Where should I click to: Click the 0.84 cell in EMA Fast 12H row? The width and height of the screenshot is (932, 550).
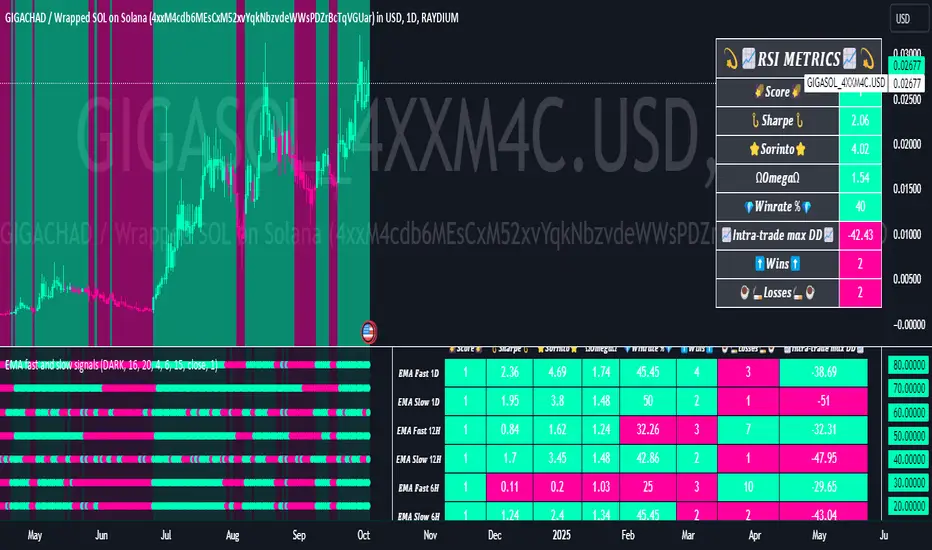(x=509, y=430)
